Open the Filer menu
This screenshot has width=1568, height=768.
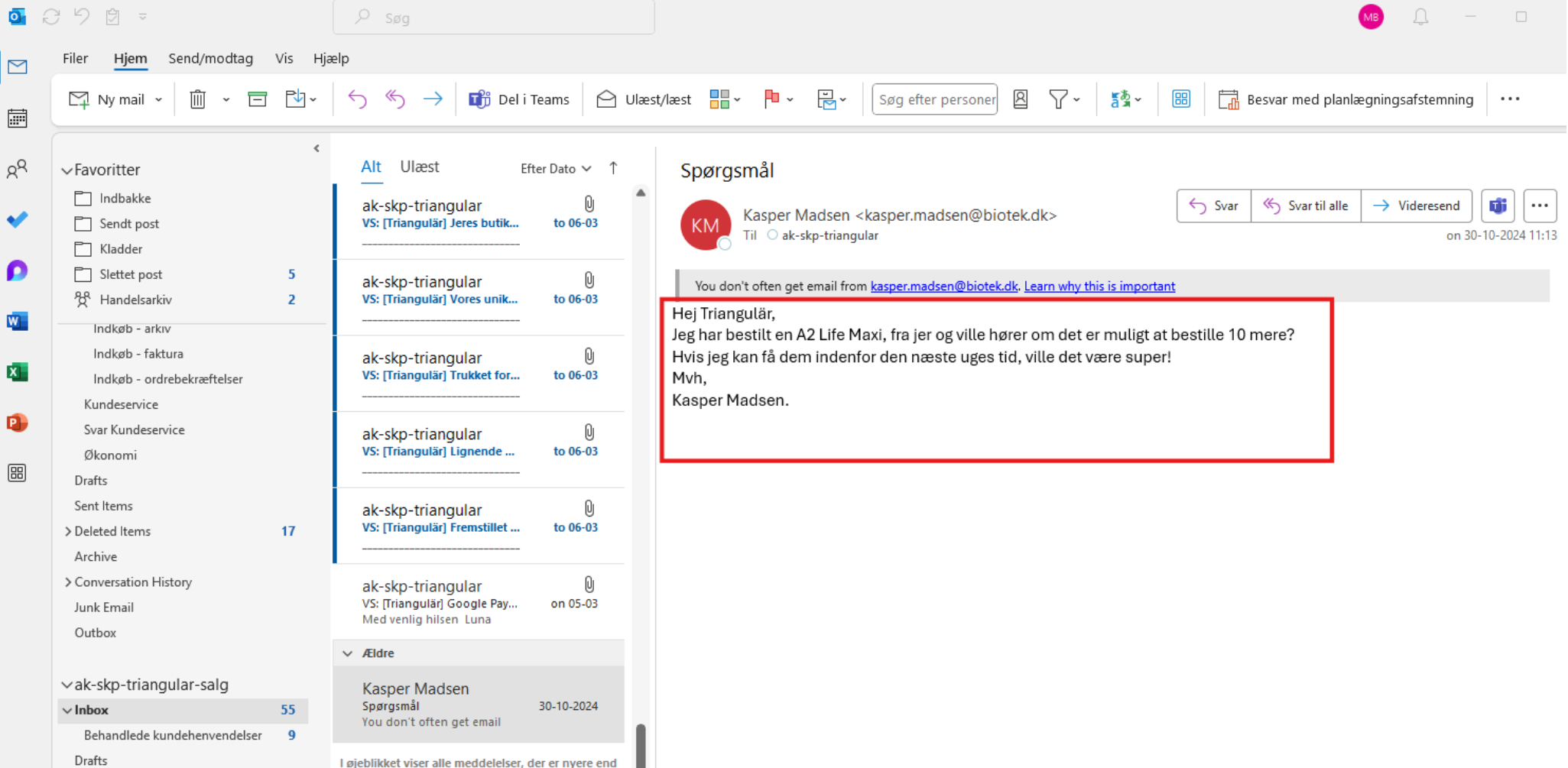(x=75, y=58)
